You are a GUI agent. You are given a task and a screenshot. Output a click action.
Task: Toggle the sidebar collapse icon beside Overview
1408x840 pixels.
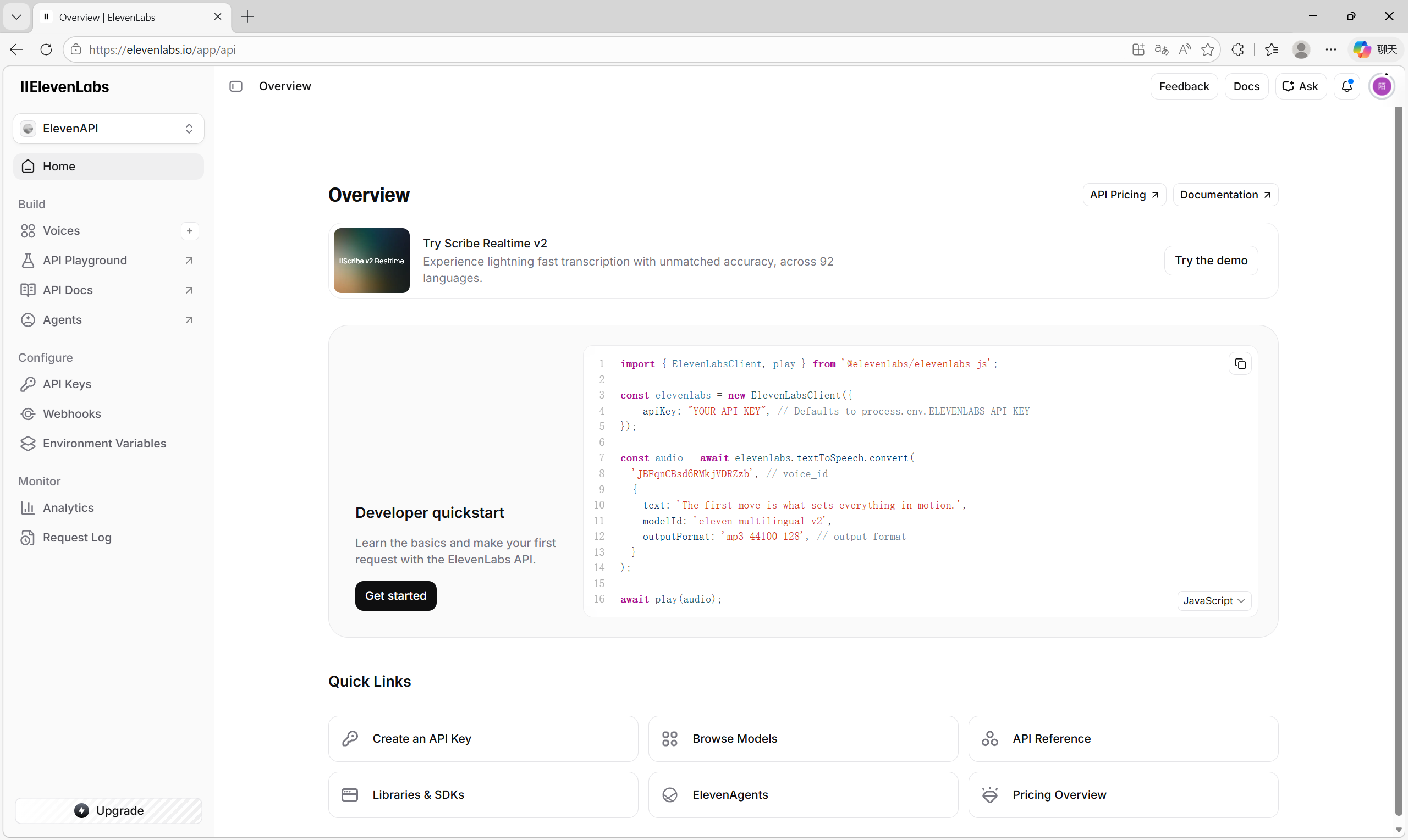pyautogui.click(x=235, y=86)
